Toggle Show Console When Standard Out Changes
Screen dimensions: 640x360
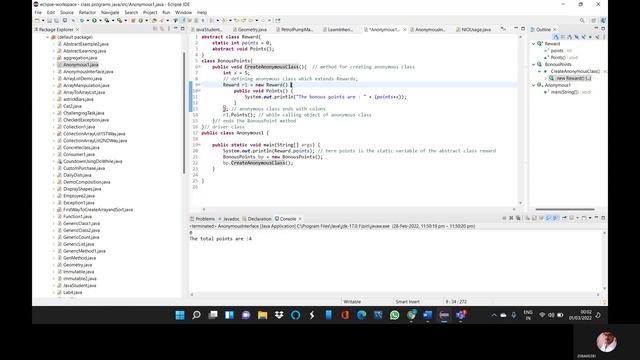[x=548, y=218]
